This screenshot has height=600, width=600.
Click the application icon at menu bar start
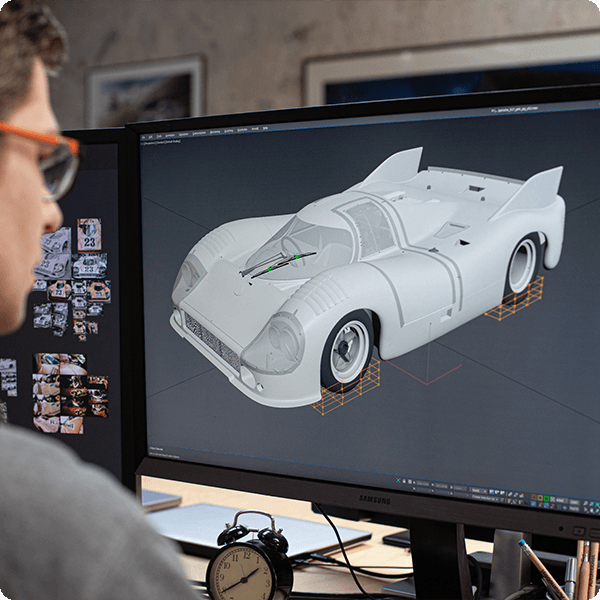pyautogui.click(x=143, y=136)
